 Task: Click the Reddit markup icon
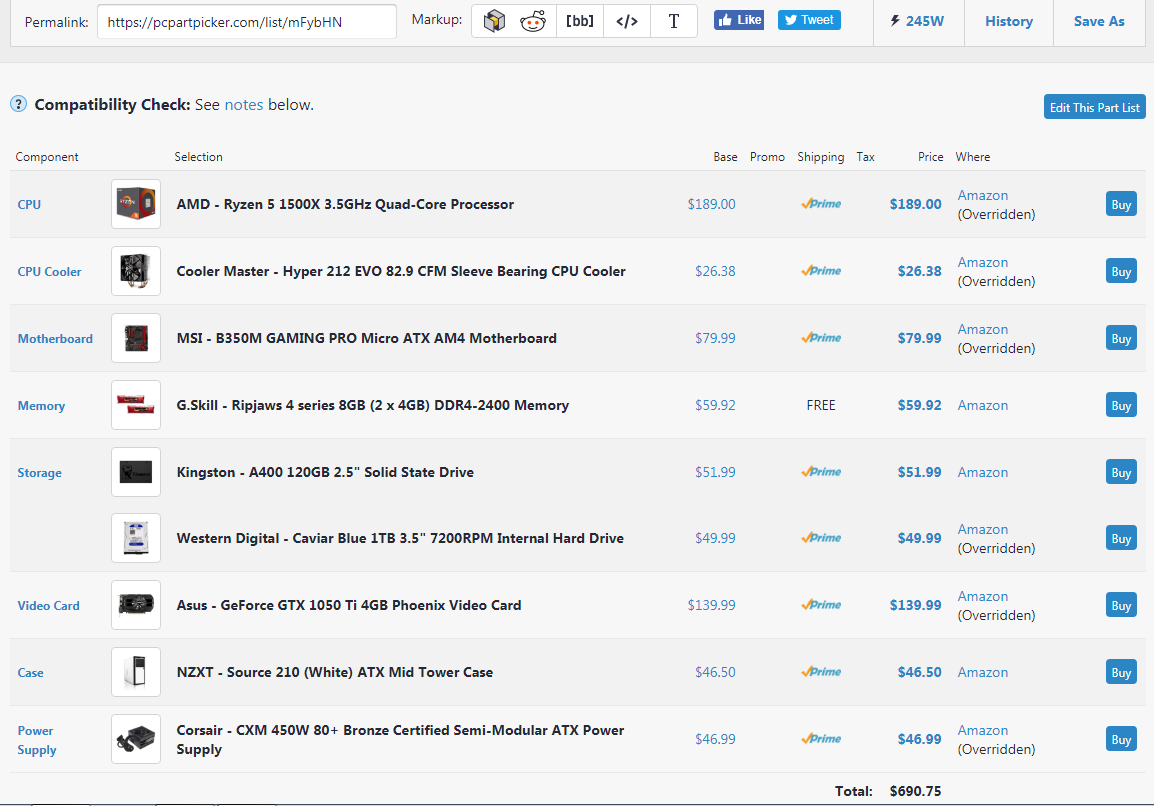point(533,20)
